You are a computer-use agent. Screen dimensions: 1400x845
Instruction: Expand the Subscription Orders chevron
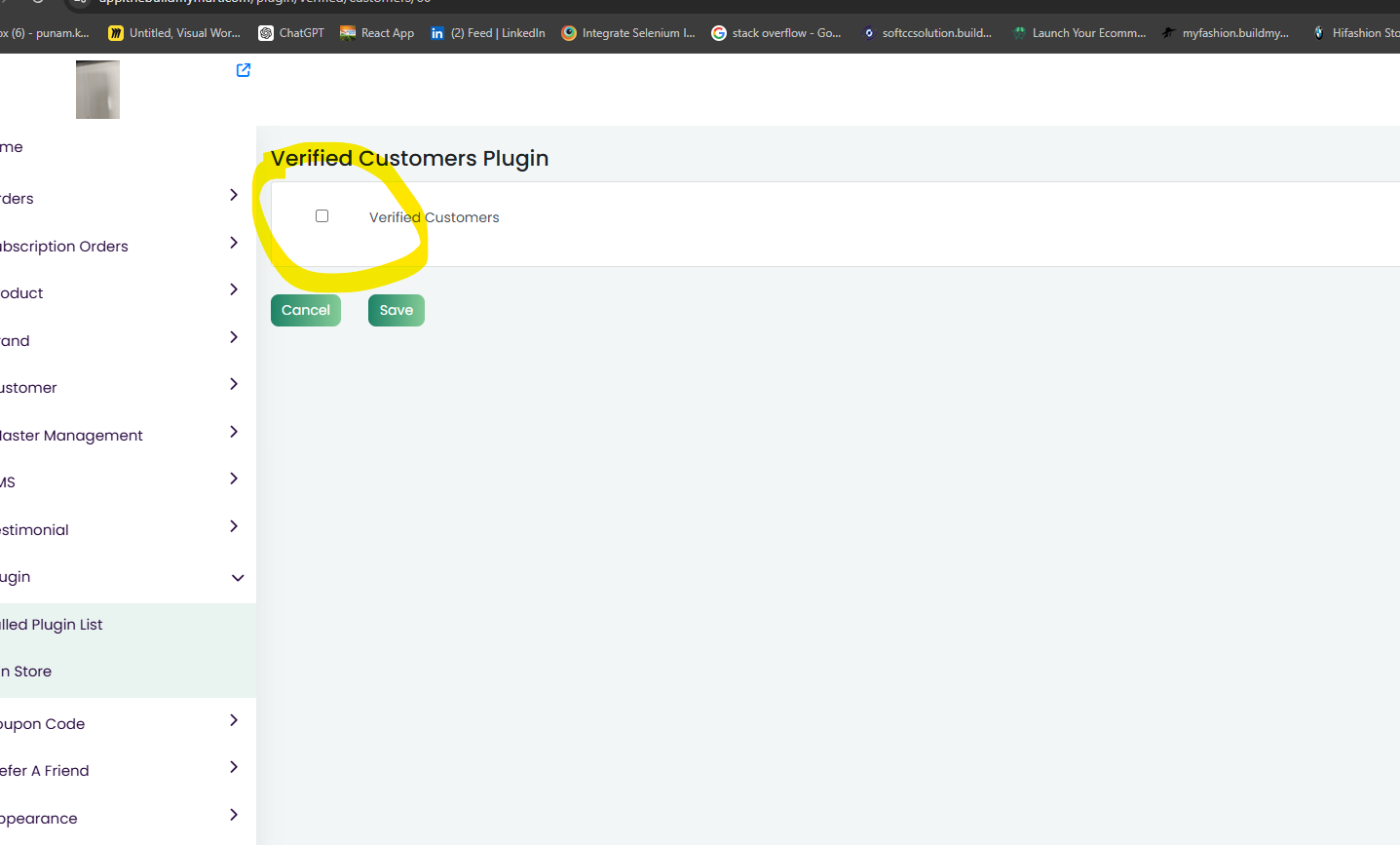[234, 243]
